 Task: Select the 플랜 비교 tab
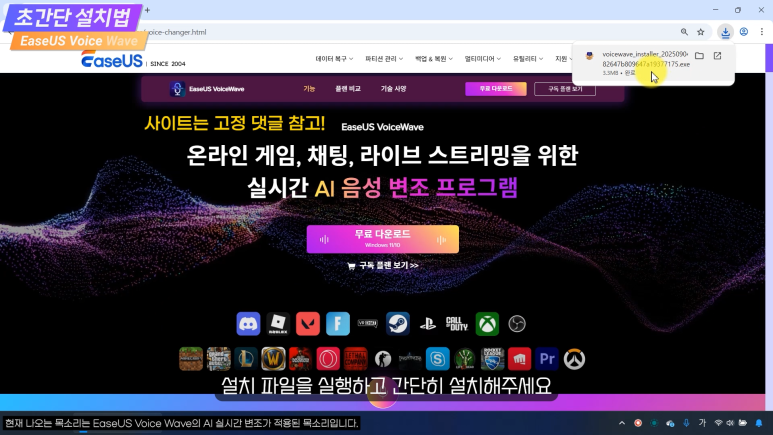pyautogui.click(x=348, y=89)
